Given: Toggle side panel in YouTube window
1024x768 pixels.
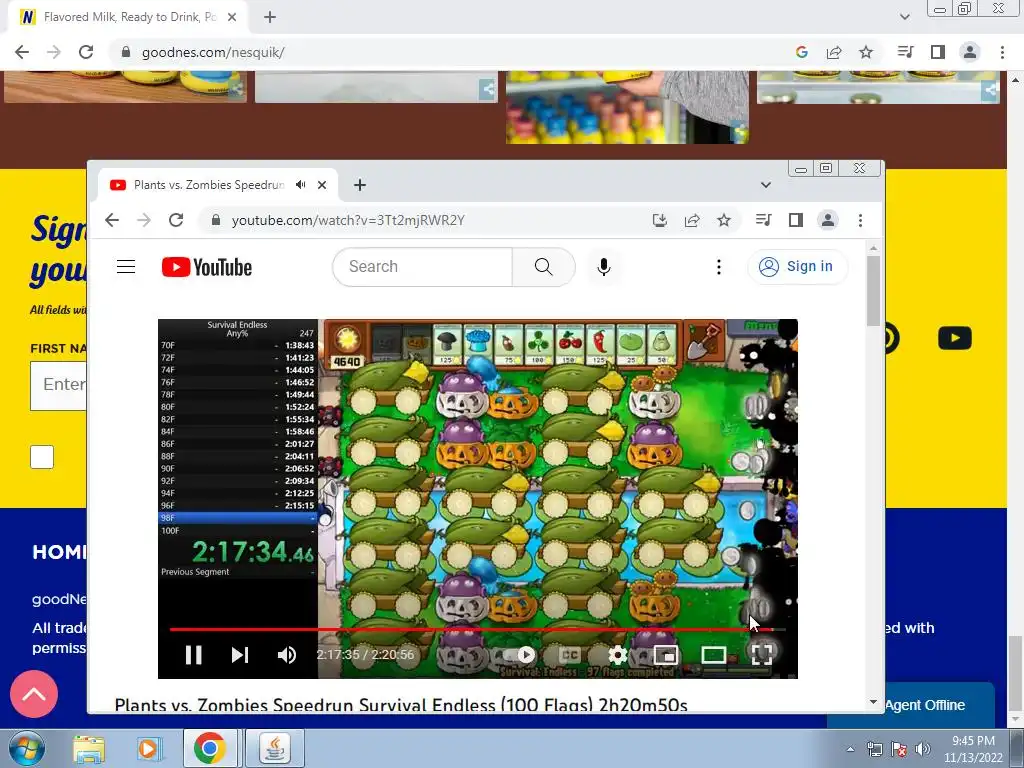Looking at the screenshot, I should [795, 220].
